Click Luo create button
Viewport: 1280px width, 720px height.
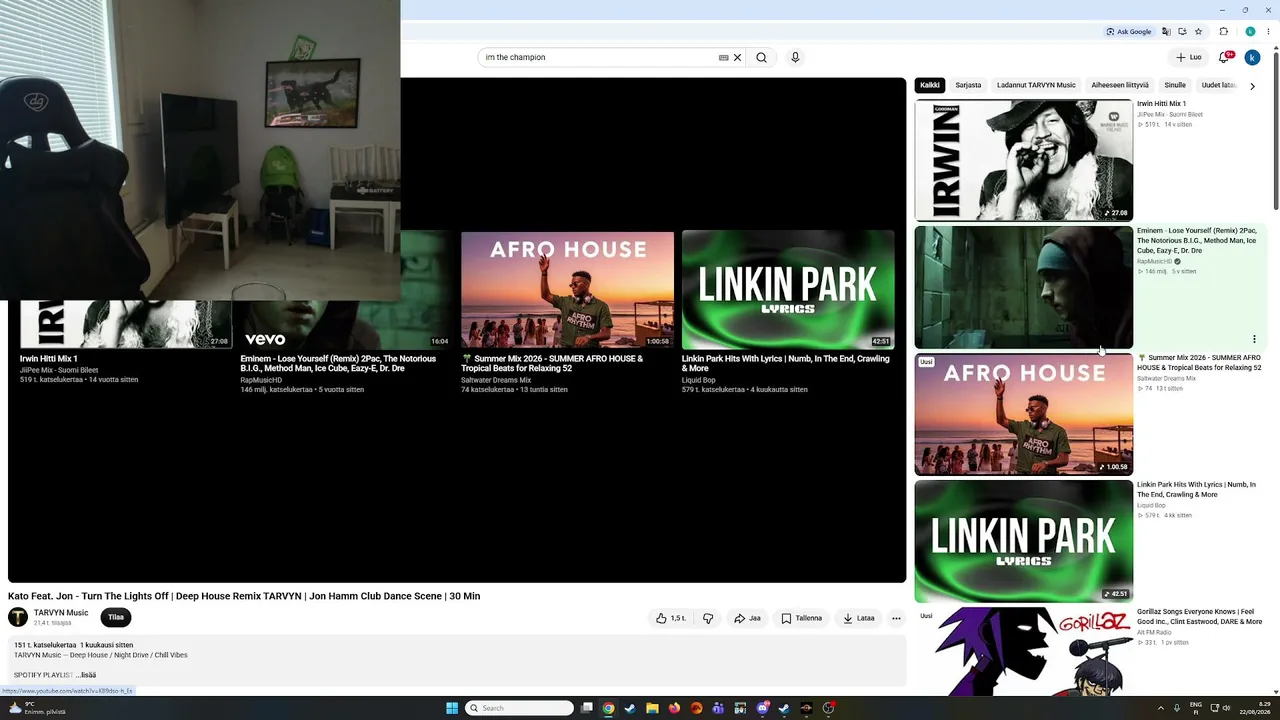click(1189, 57)
